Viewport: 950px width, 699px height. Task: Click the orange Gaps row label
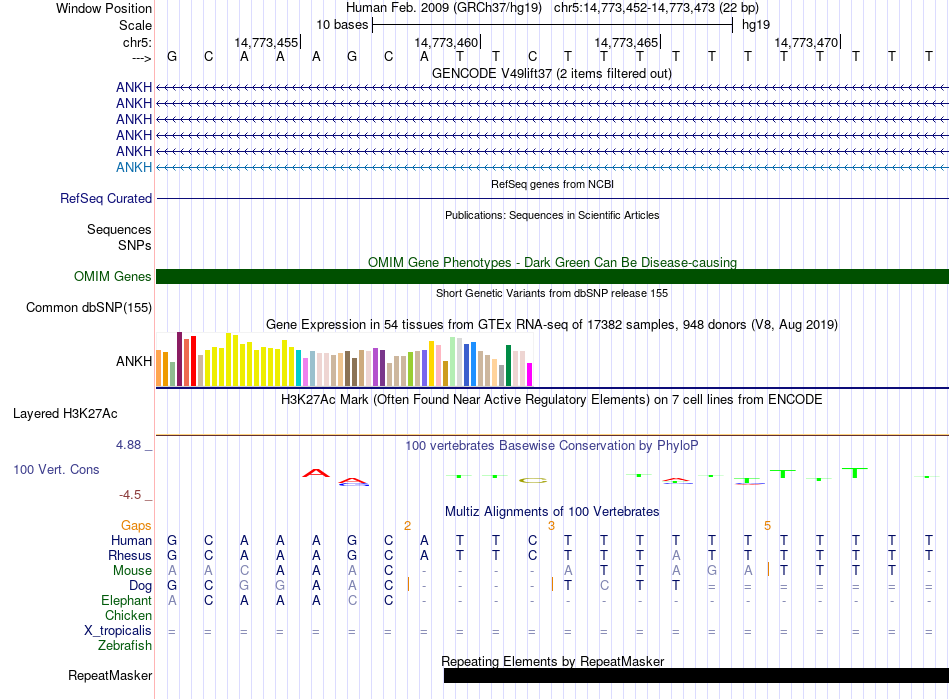click(136, 525)
